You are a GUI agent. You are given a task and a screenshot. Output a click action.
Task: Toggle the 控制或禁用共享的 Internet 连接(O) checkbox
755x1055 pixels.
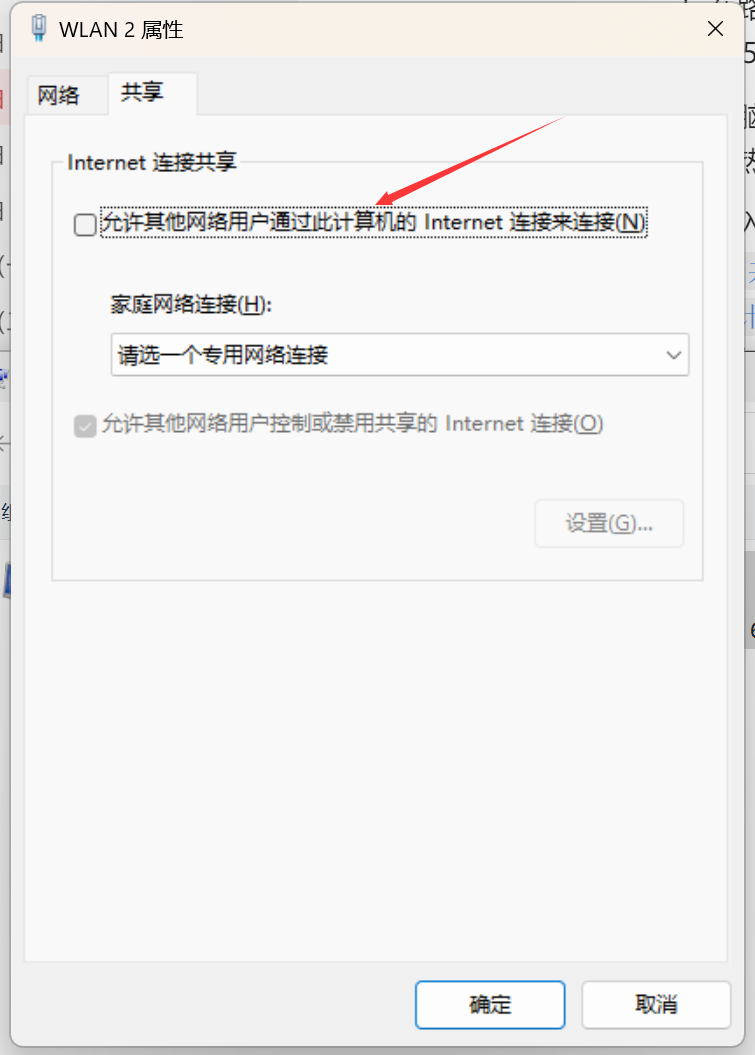pyautogui.click(x=85, y=425)
